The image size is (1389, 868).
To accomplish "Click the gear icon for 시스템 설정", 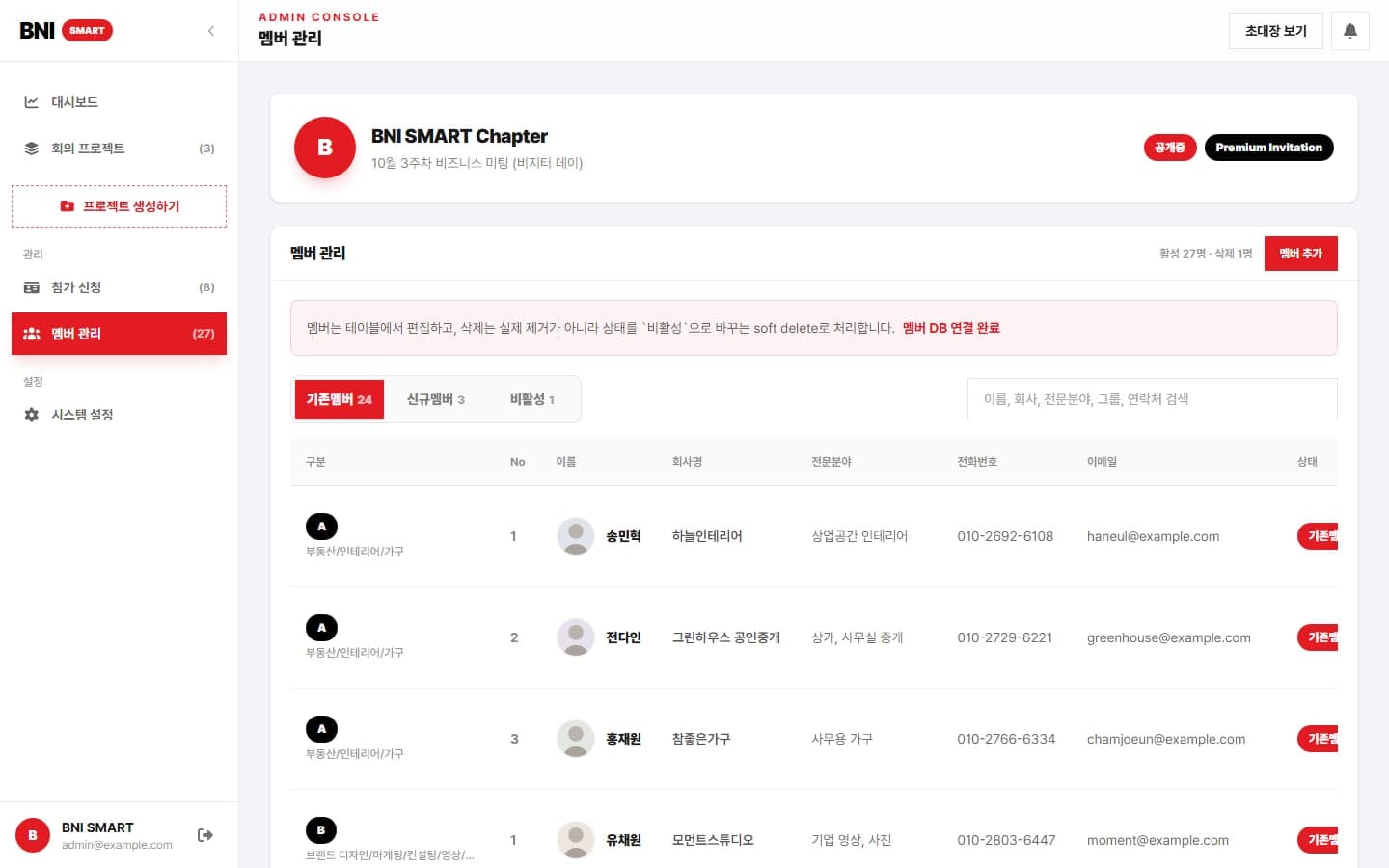I will [x=32, y=415].
